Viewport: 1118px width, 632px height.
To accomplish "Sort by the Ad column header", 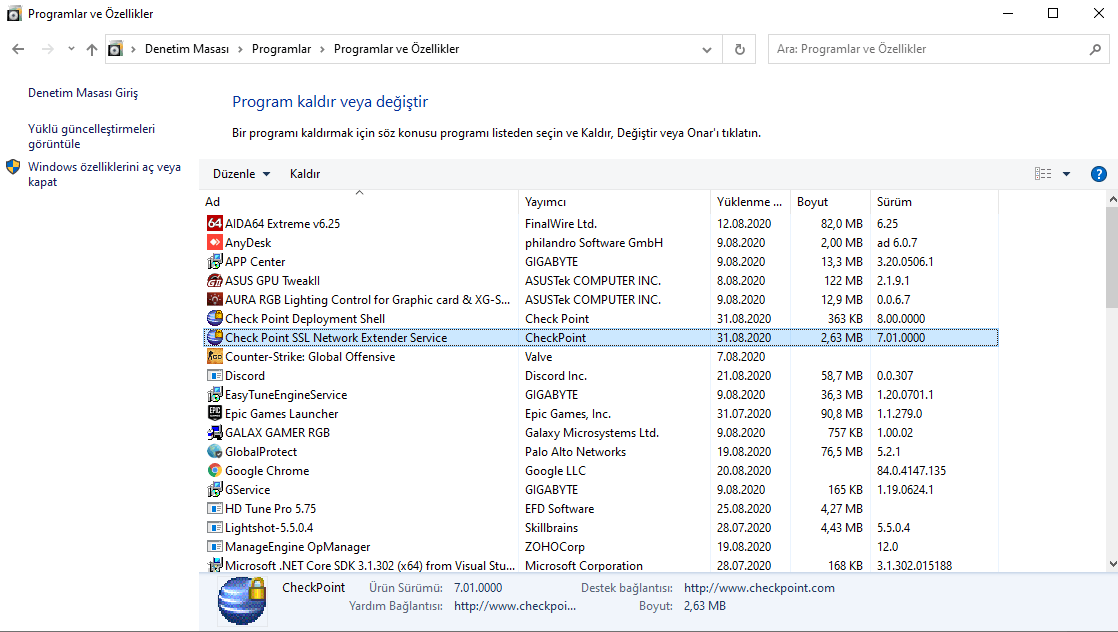I will point(360,202).
